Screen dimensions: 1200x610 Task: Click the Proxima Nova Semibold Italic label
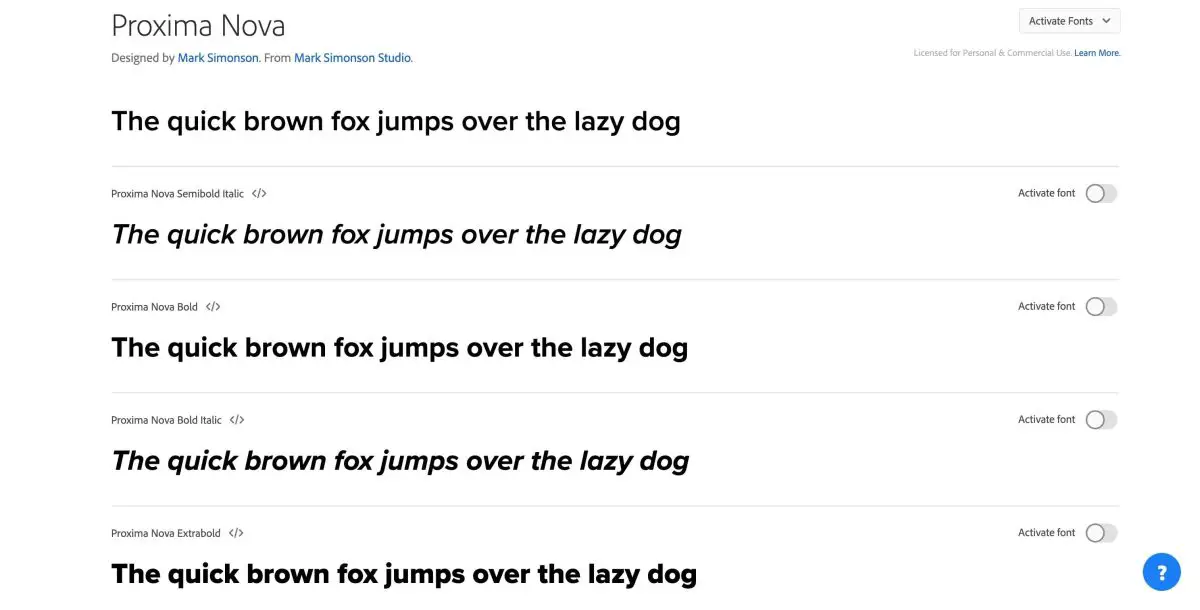tap(177, 194)
